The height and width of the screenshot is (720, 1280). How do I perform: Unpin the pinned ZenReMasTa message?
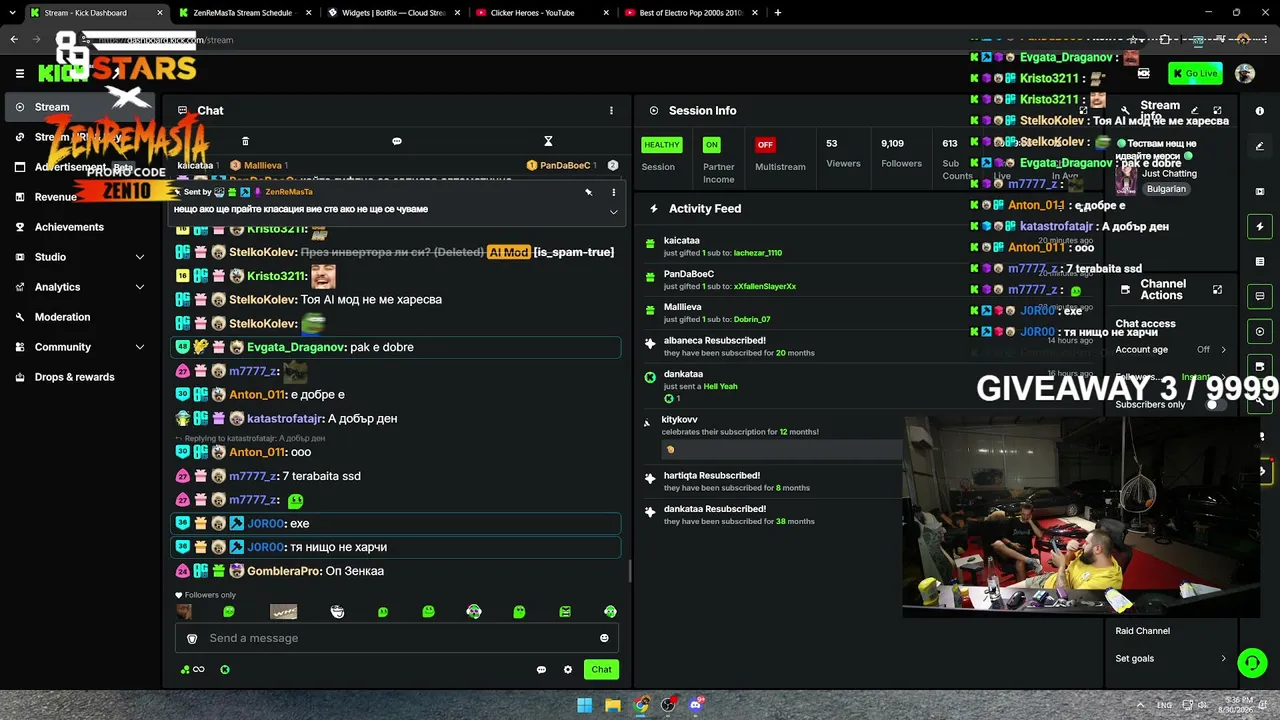click(x=589, y=192)
